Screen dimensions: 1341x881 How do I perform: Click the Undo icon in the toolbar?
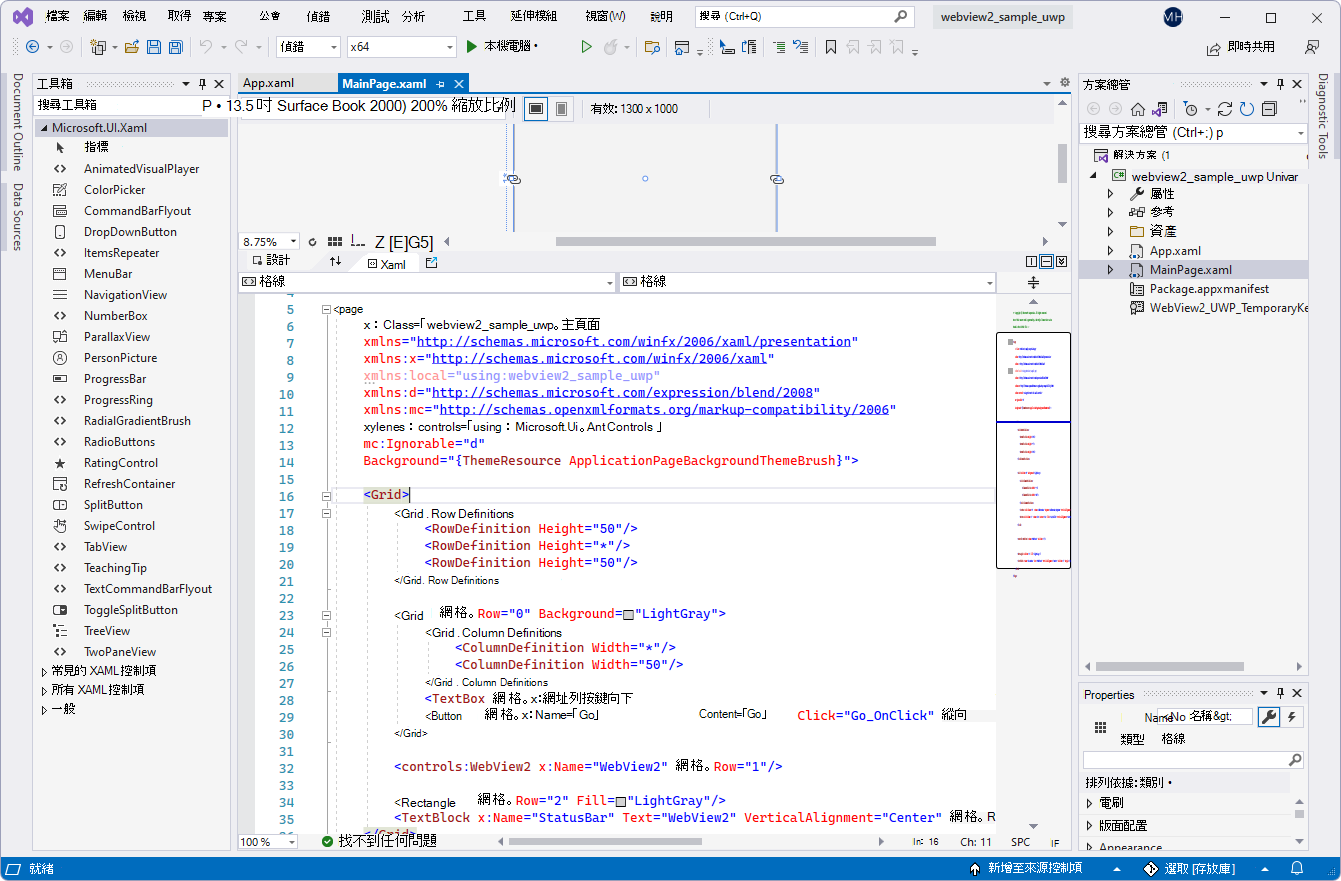(209, 46)
